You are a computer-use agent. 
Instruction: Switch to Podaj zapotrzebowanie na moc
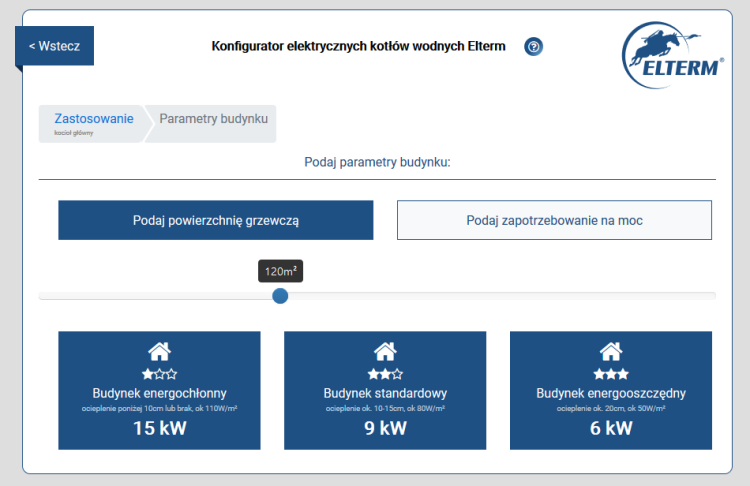tap(554, 220)
